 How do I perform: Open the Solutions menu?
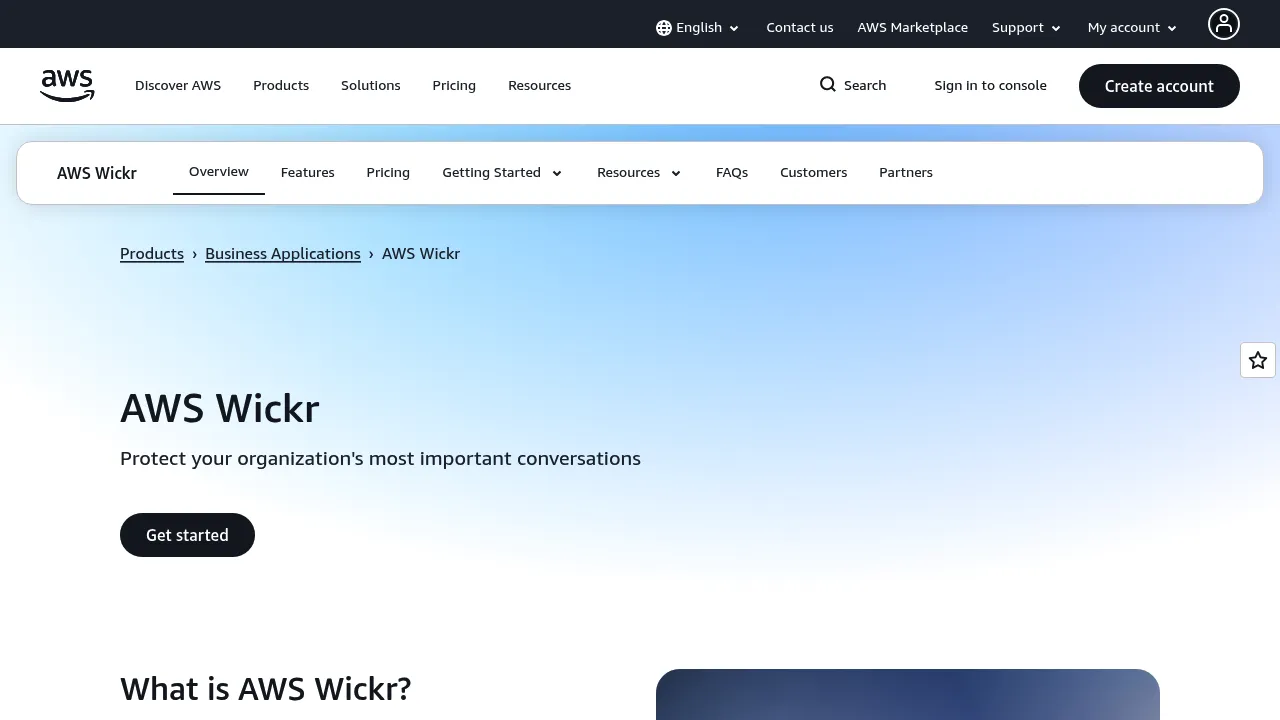pyautogui.click(x=371, y=86)
